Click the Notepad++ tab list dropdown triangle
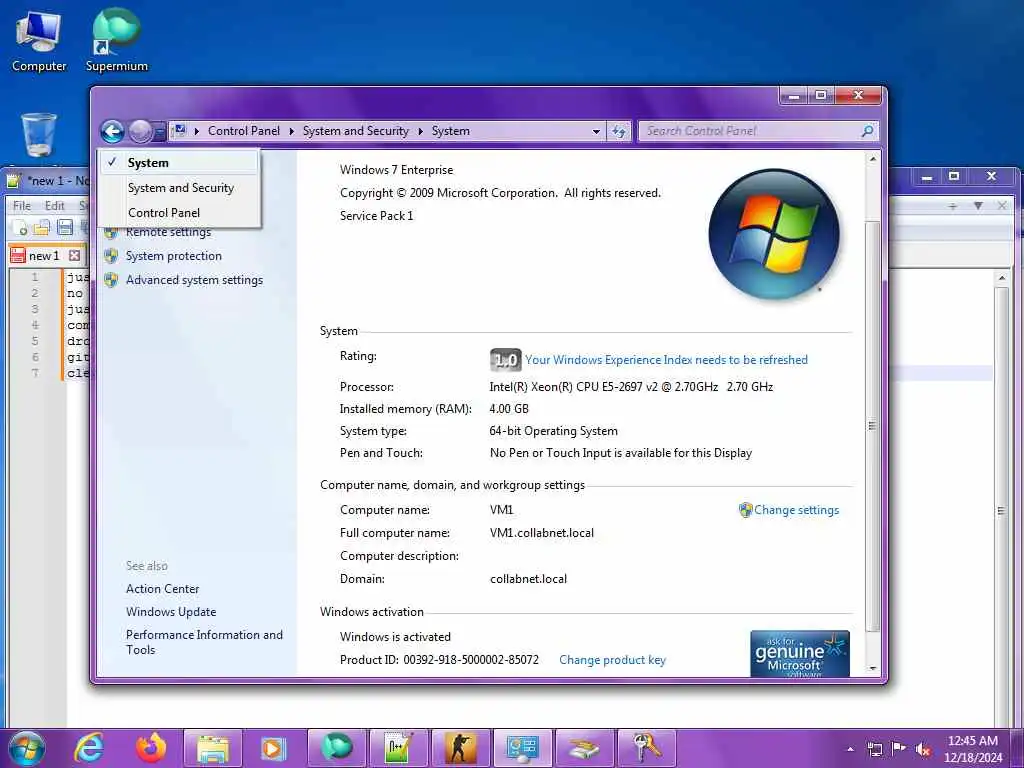The image size is (1024, 768). click(x=978, y=206)
